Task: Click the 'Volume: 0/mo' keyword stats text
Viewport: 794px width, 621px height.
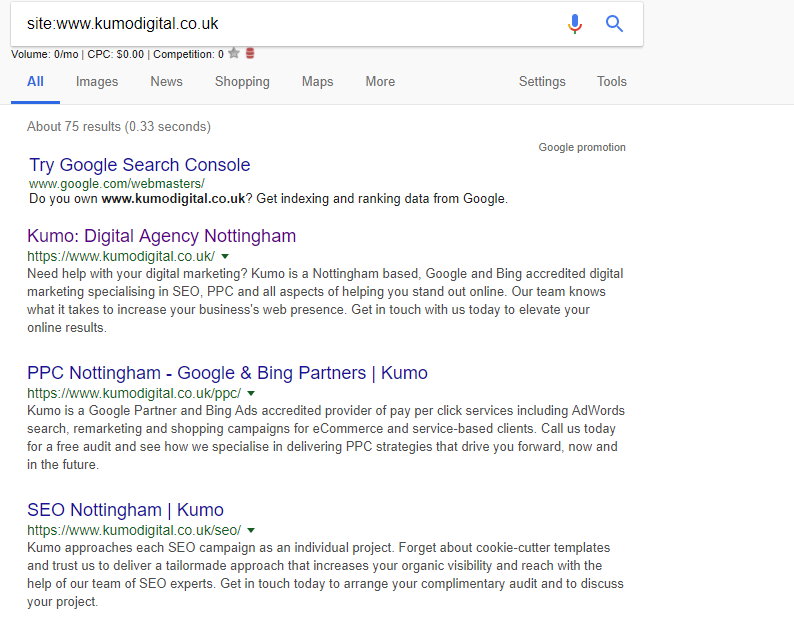Action: pos(45,54)
